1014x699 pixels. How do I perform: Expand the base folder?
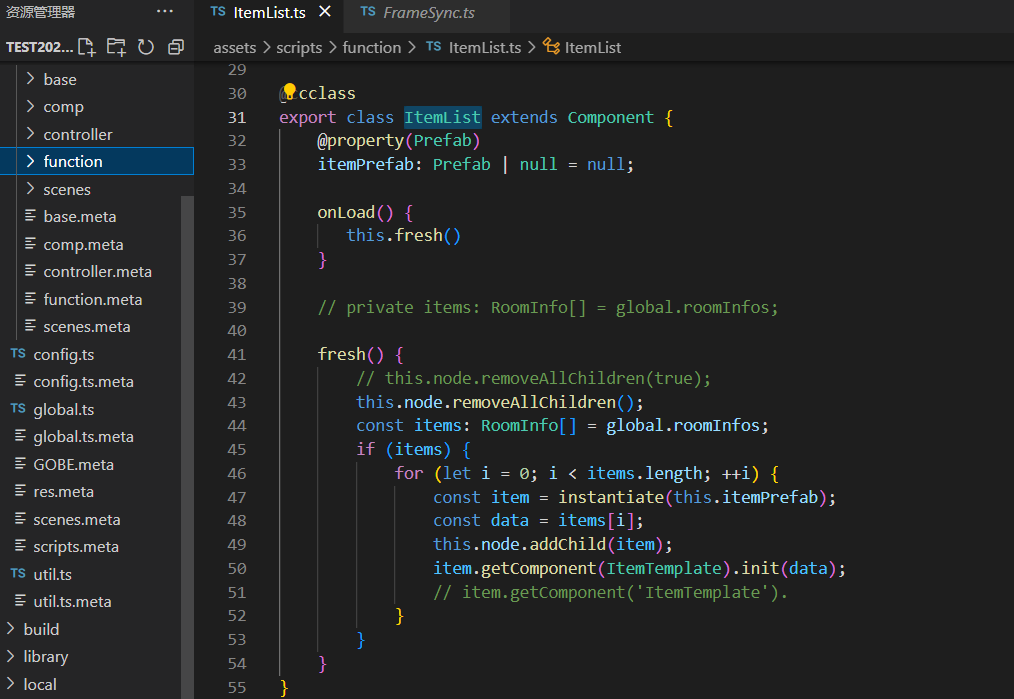[60, 79]
